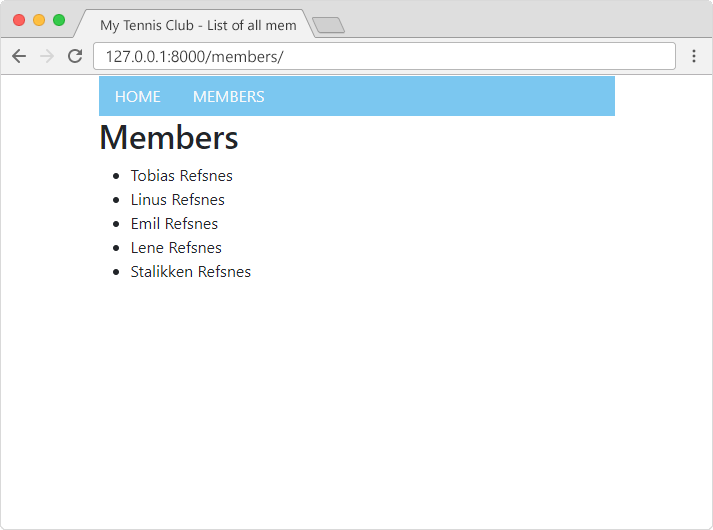Select Tobias Refsnes from the list
This screenshot has width=713, height=530.
pos(181,176)
